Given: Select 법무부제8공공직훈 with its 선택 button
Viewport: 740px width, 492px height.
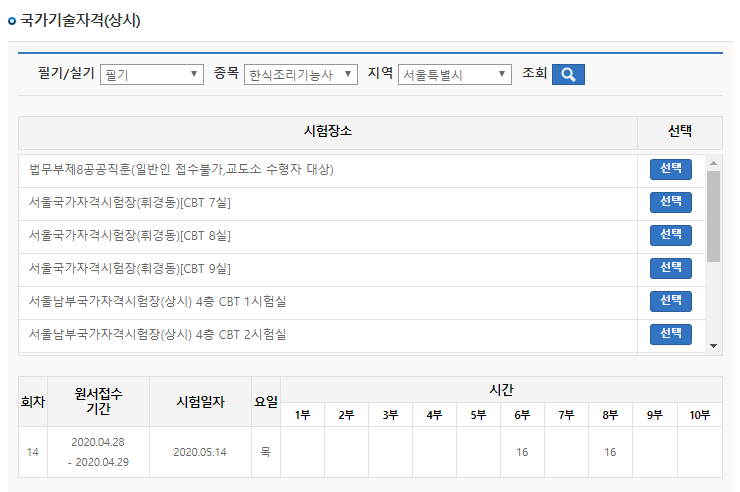Looking at the screenshot, I should 670,169.
